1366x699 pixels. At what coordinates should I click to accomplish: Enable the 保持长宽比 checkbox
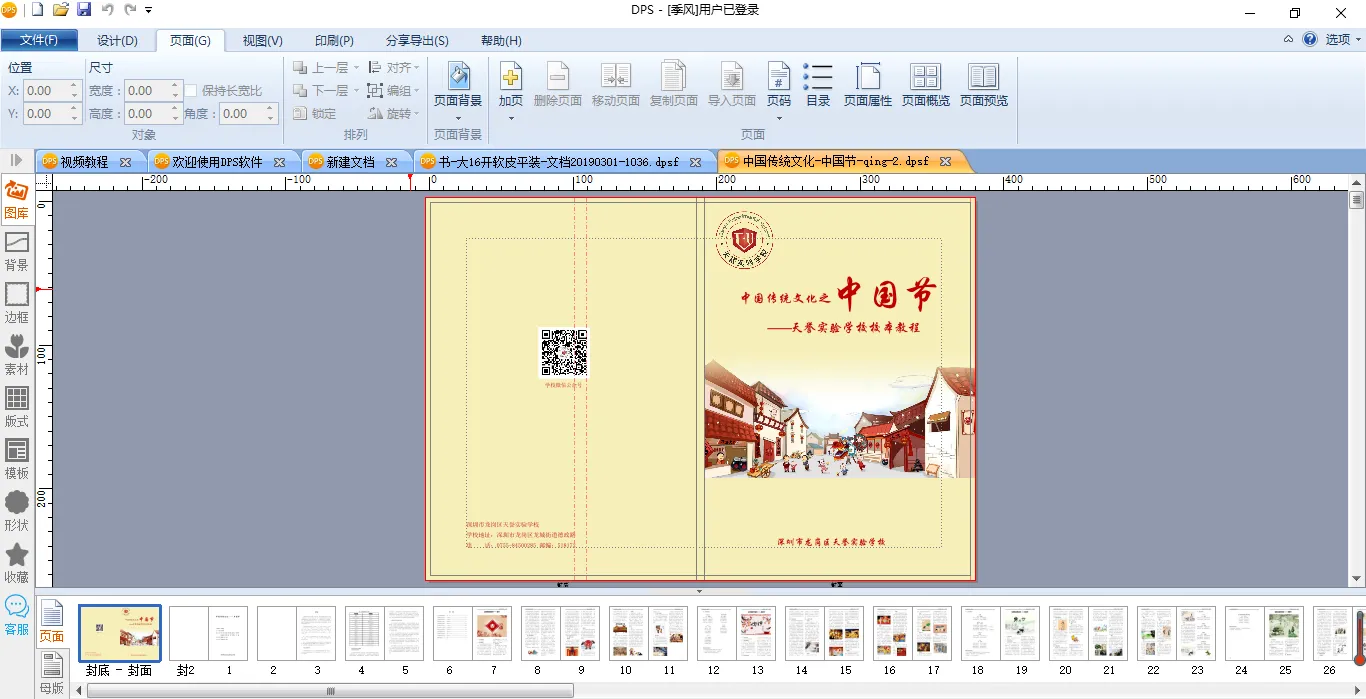coord(191,91)
